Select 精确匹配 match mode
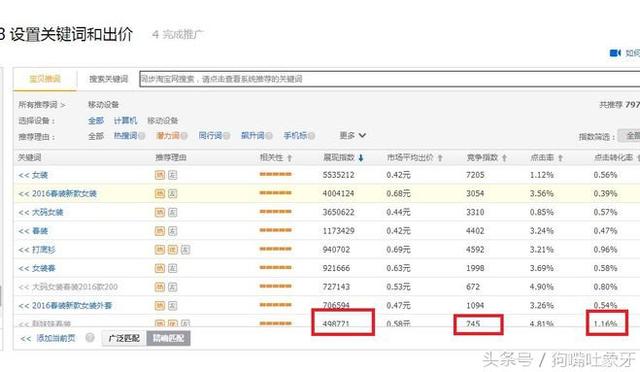 point(168,338)
